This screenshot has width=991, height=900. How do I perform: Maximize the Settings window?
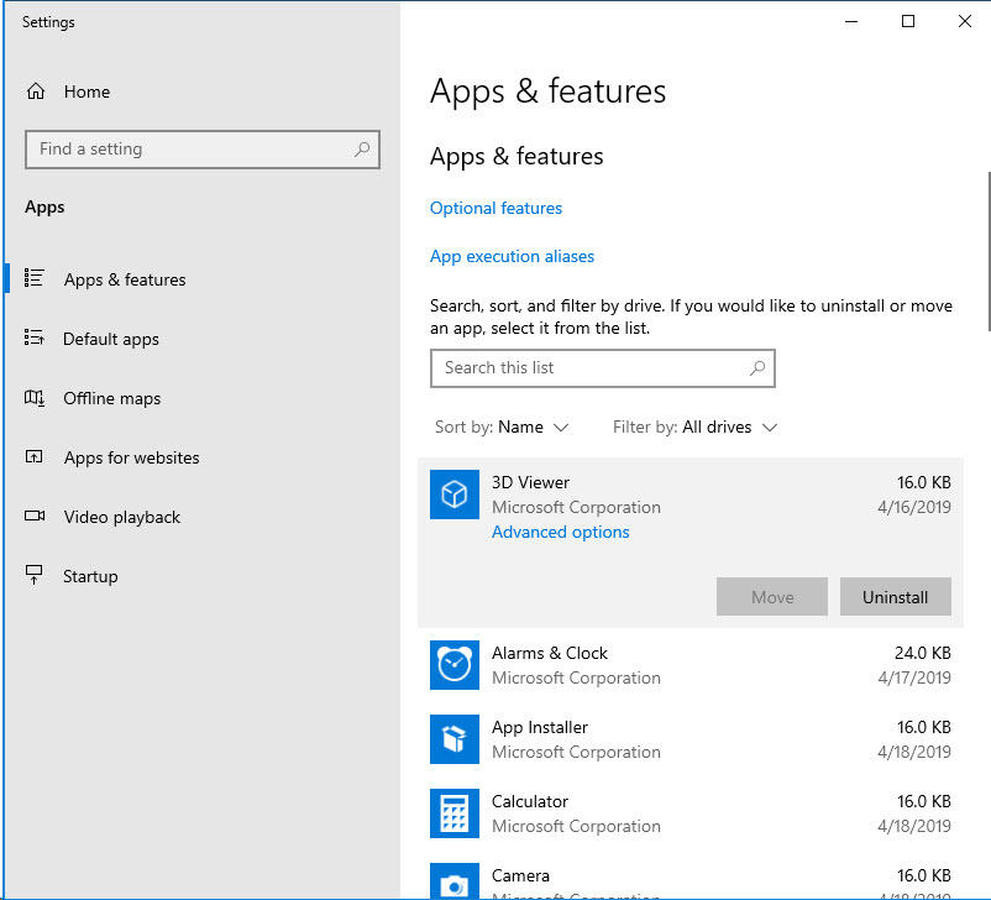[908, 21]
